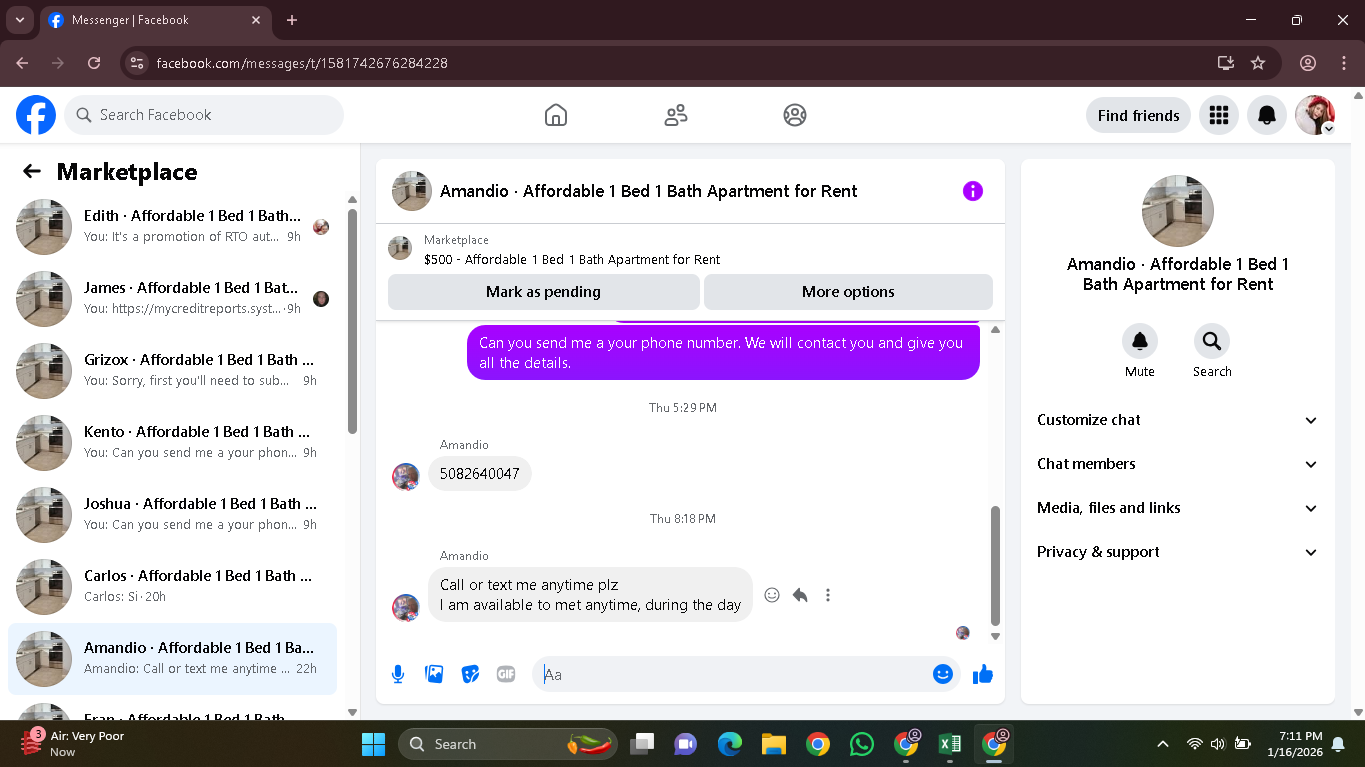Expand Media, files and links section
The height and width of the screenshot is (767, 1365).
(1178, 508)
